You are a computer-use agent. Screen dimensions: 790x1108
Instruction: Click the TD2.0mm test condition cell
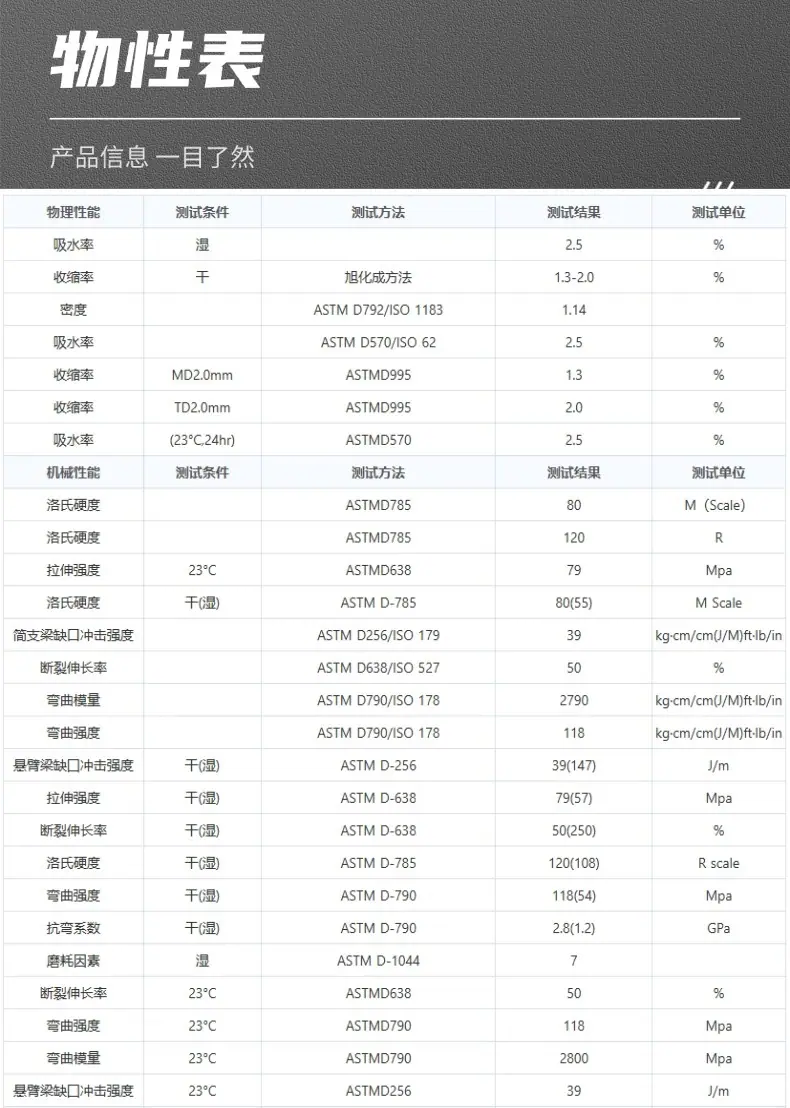click(x=202, y=408)
